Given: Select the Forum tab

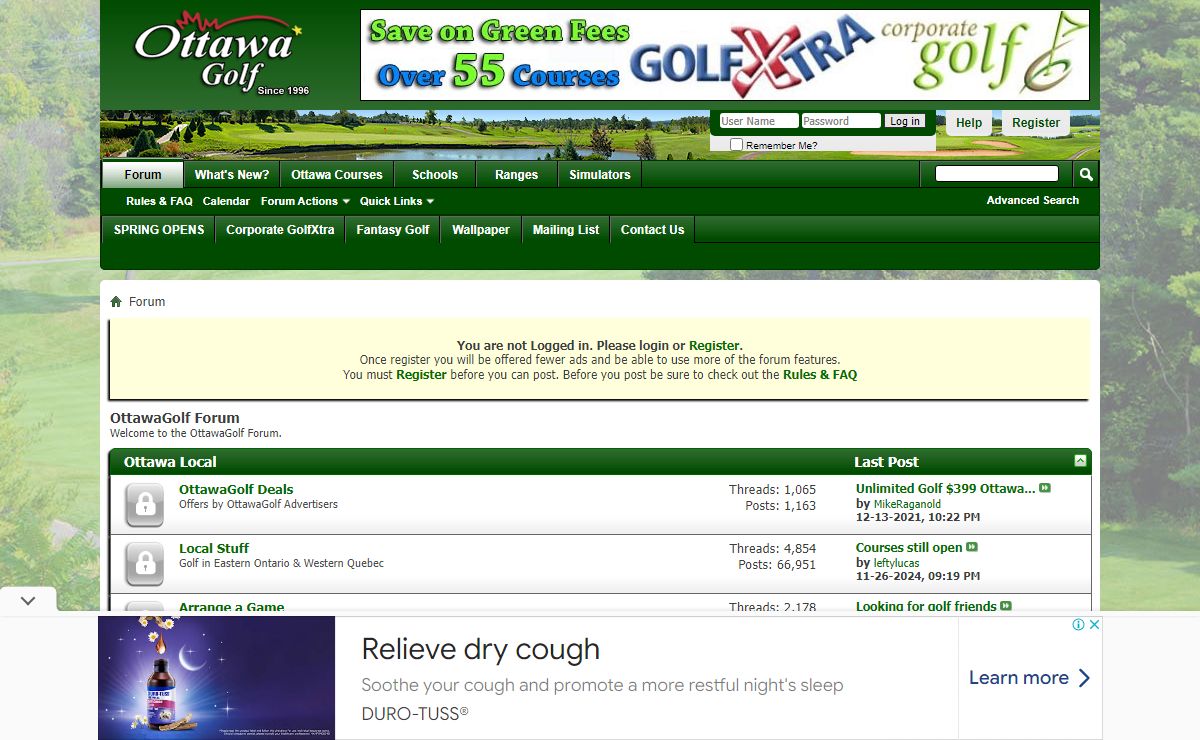Looking at the screenshot, I should pos(143,174).
